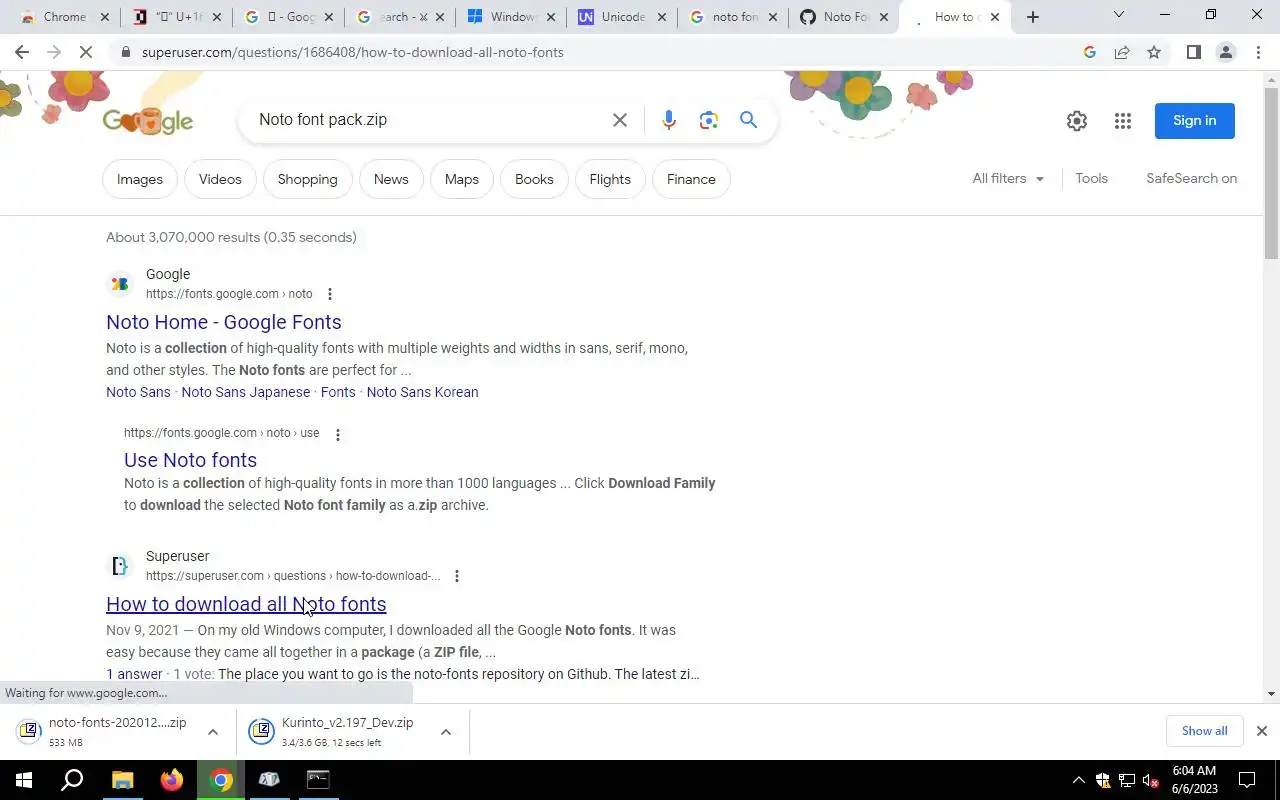
Task: Select the Videos filter
Action: 220,179
